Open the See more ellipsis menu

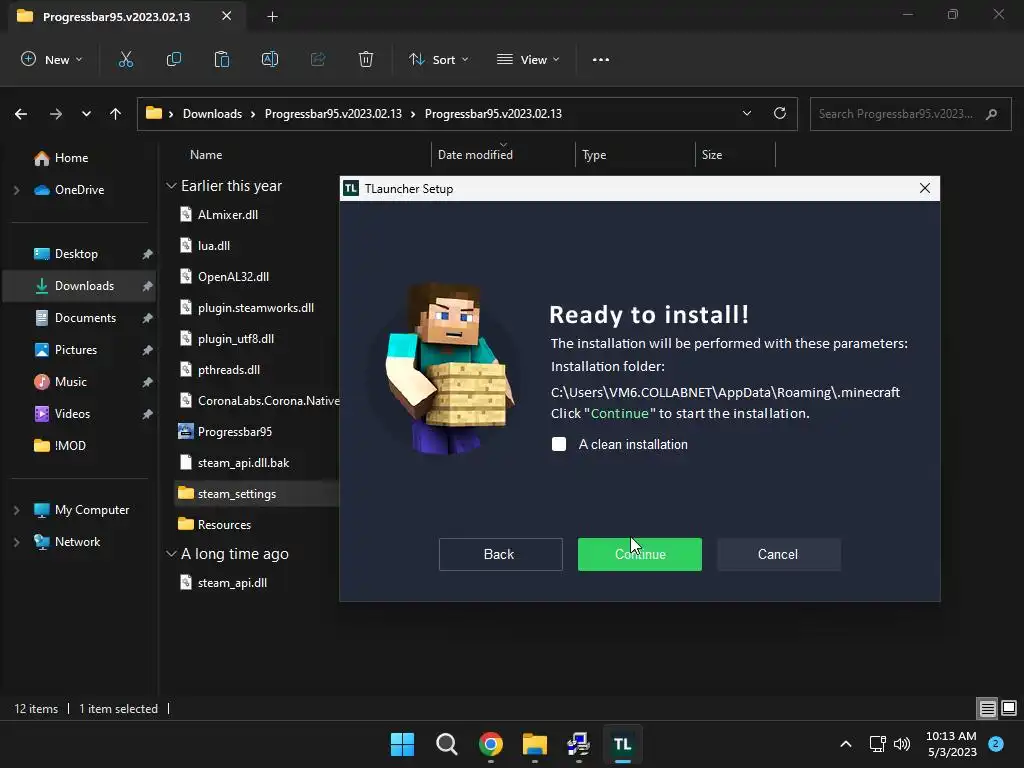click(x=601, y=59)
